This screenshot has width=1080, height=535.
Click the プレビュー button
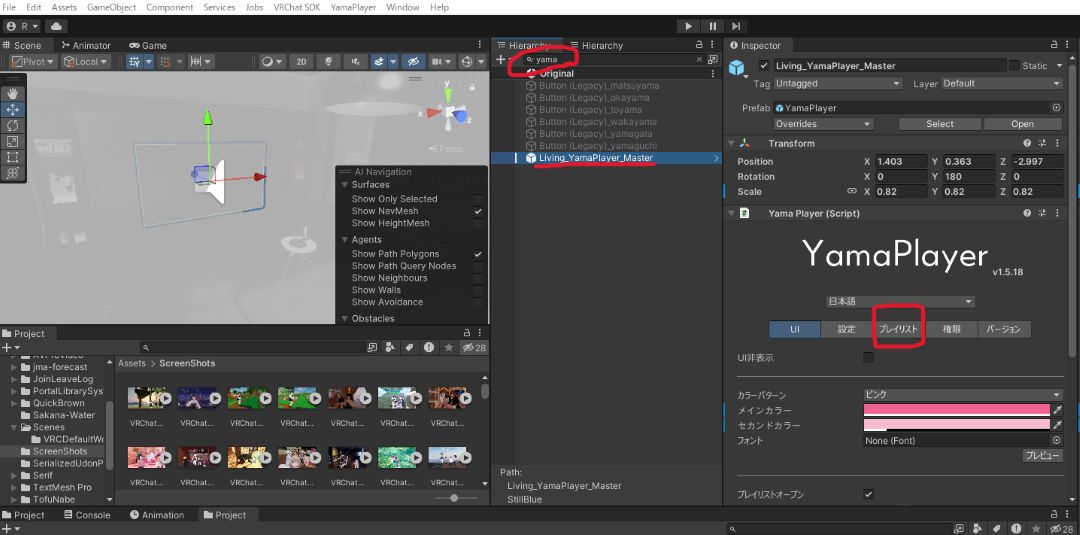tap(1042, 456)
